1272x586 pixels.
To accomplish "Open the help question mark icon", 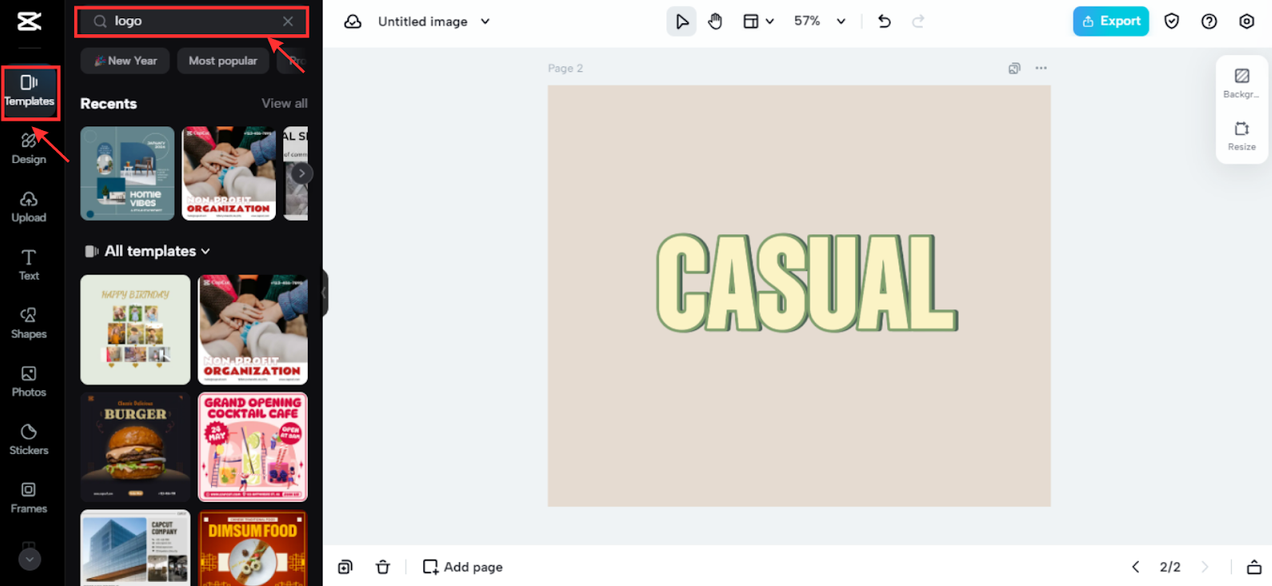I will 1209,21.
